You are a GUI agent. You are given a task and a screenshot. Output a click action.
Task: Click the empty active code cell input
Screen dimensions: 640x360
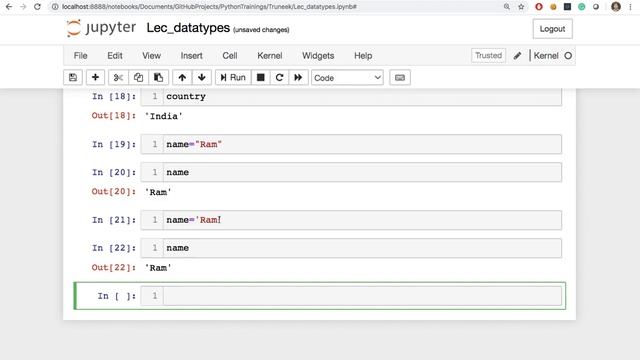coord(362,296)
